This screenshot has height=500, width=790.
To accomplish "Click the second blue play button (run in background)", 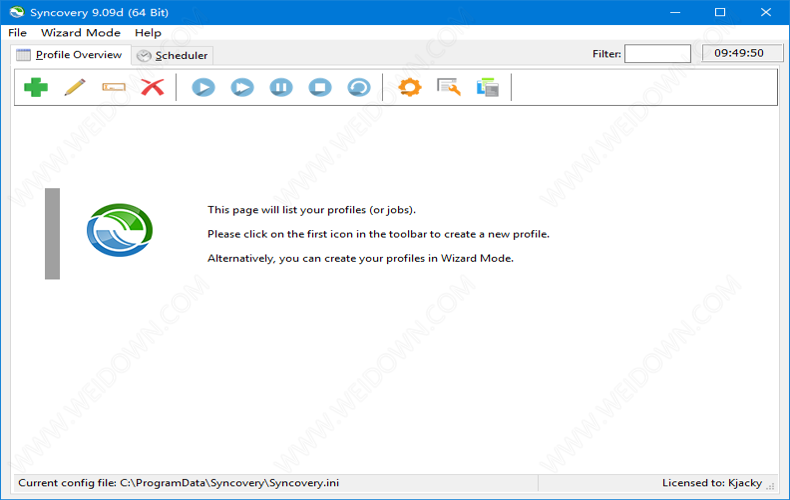I will 242,87.
